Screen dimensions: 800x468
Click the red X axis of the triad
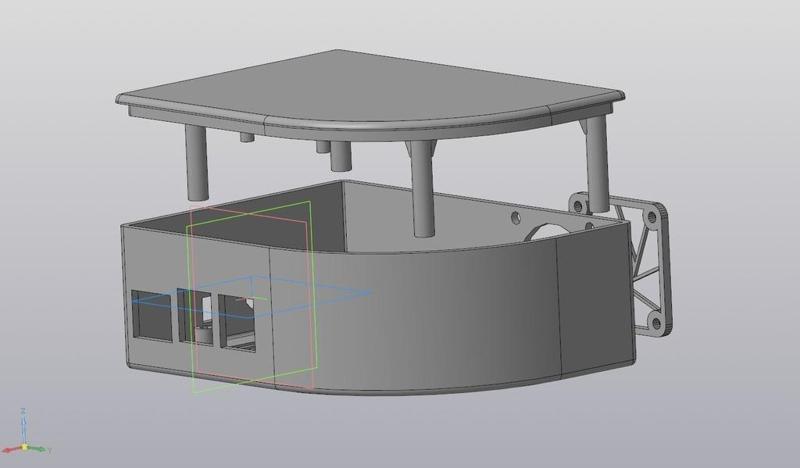tap(12, 450)
